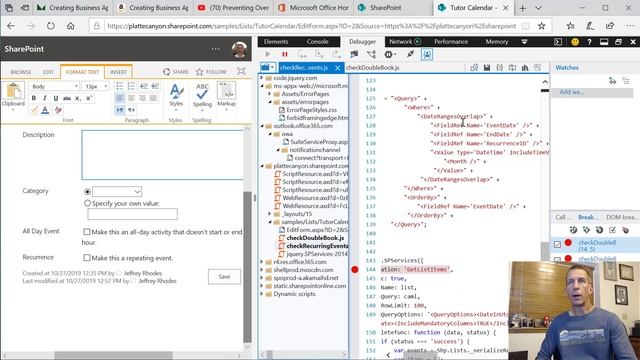Screen dimensions: 640x360
Task: Click the own-value category text field
Action: point(132,214)
